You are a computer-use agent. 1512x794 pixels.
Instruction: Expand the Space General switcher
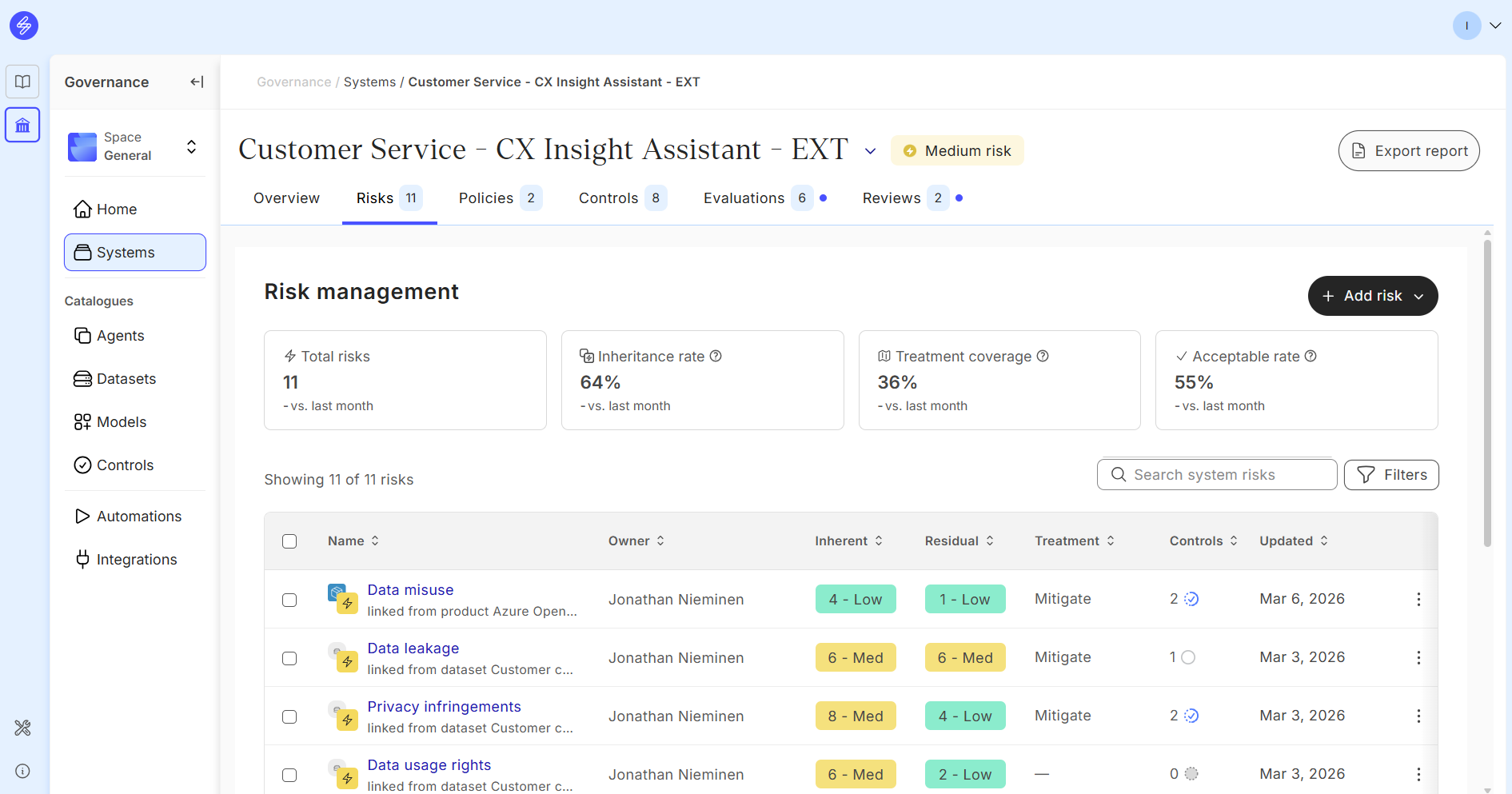coord(191,146)
